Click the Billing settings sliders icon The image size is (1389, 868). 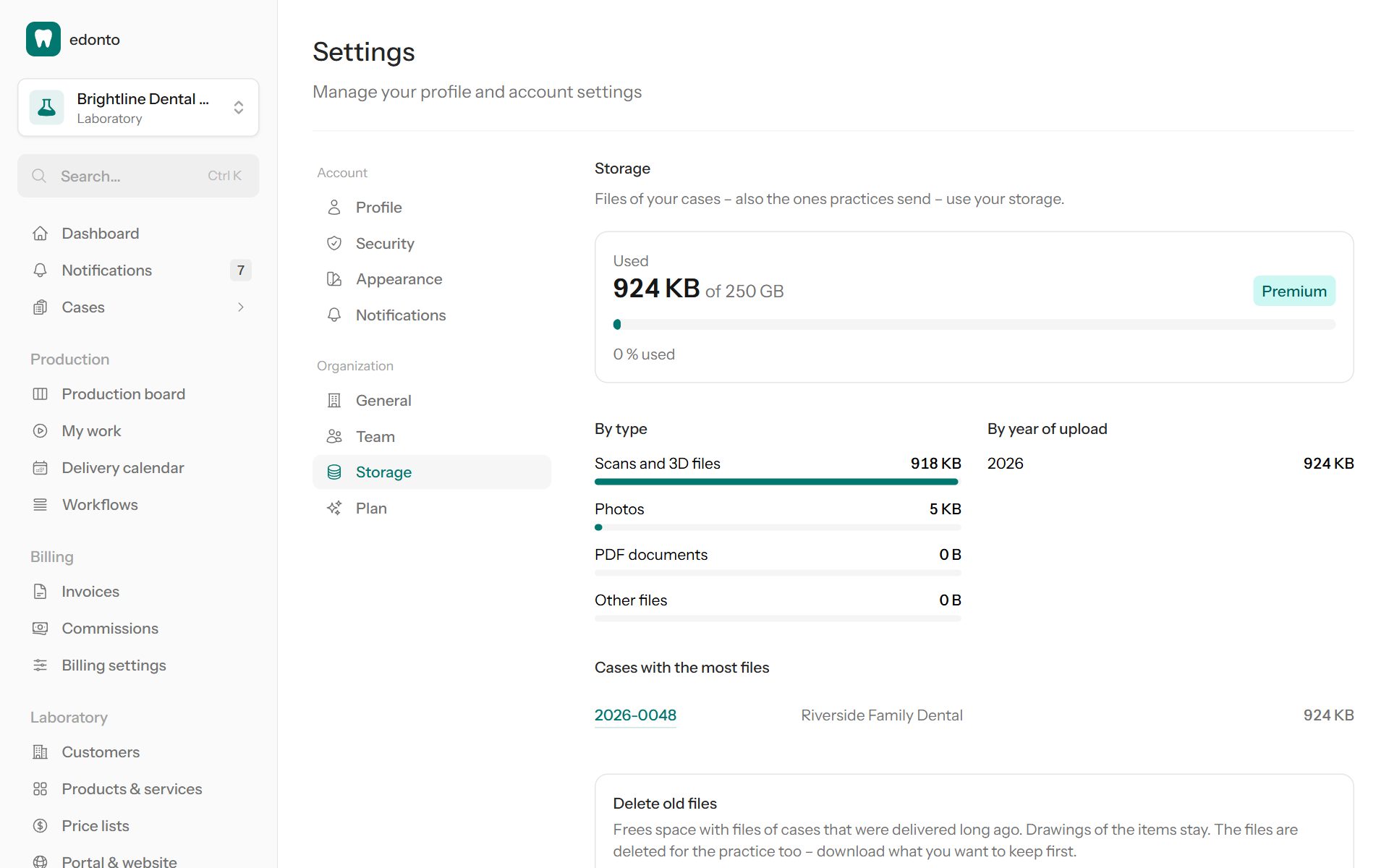(41, 665)
